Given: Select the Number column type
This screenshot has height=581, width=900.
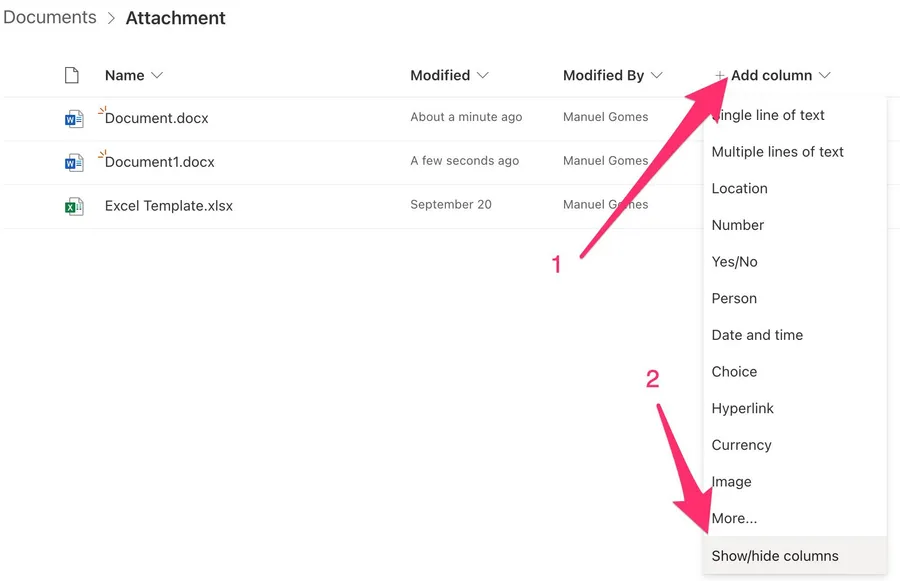Looking at the screenshot, I should [737, 225].
